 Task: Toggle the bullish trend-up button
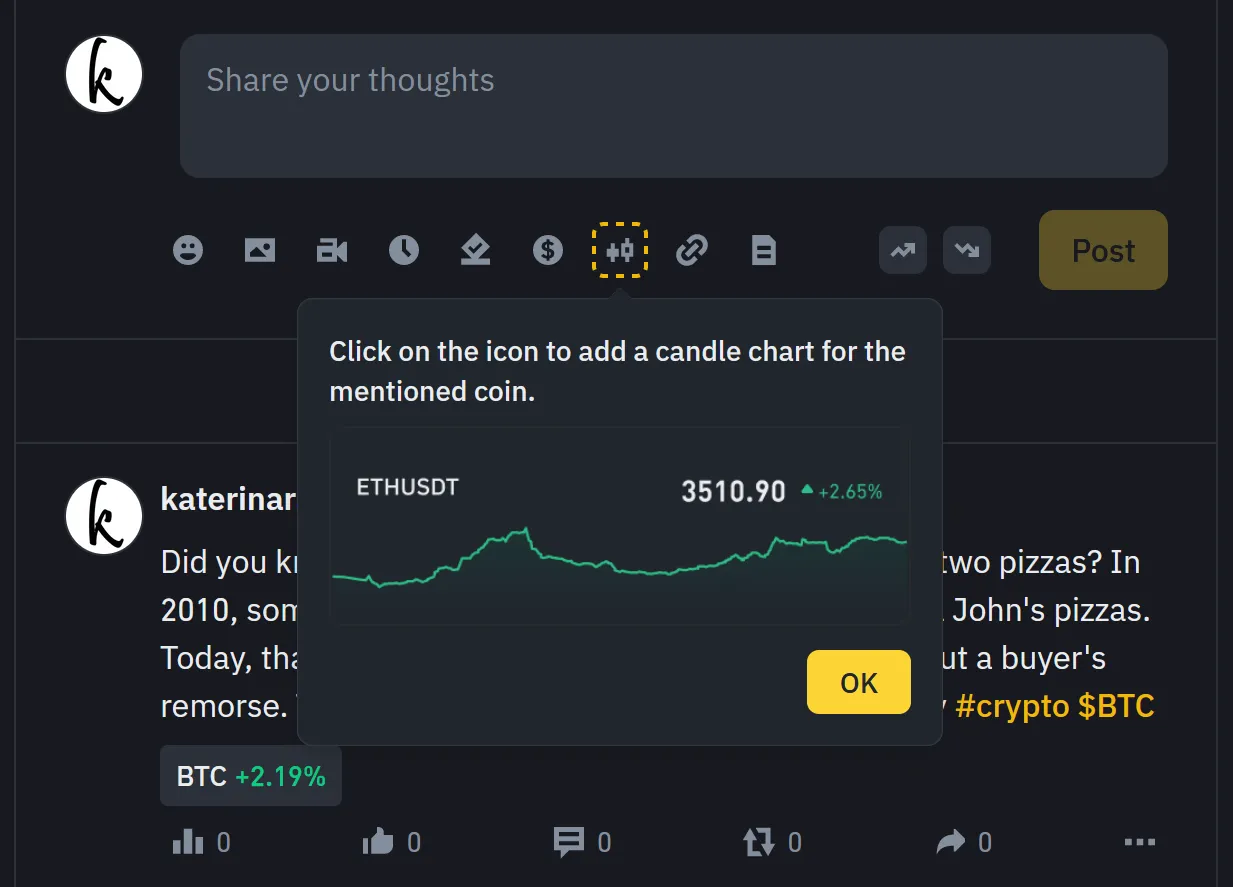click(x=903, y=250)
